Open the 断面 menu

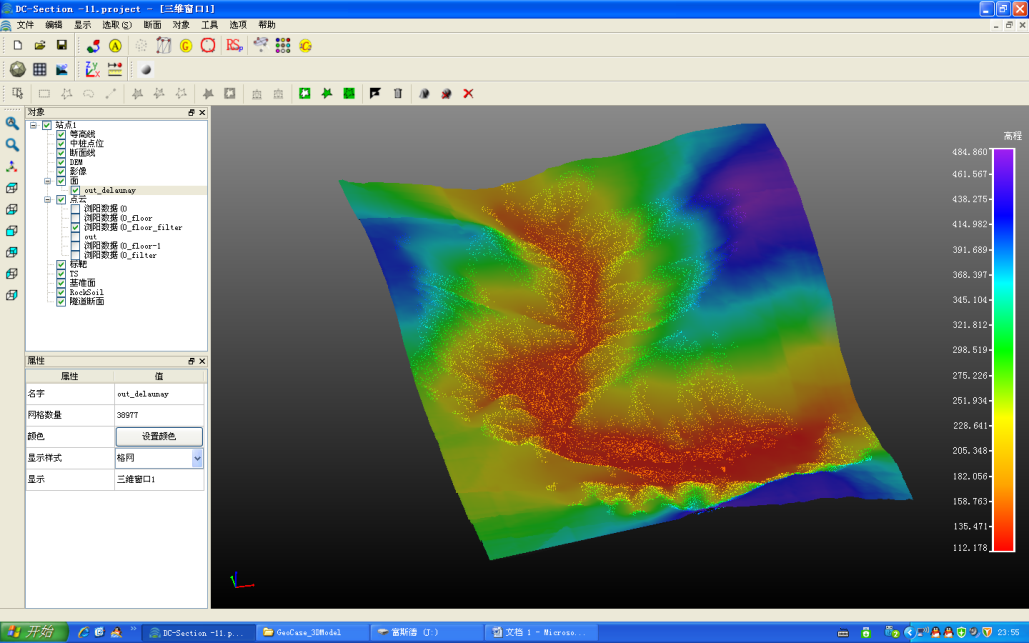[152, 24]
